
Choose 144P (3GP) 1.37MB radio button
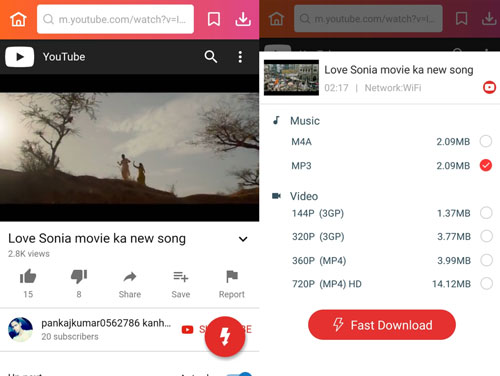(486, 213)
